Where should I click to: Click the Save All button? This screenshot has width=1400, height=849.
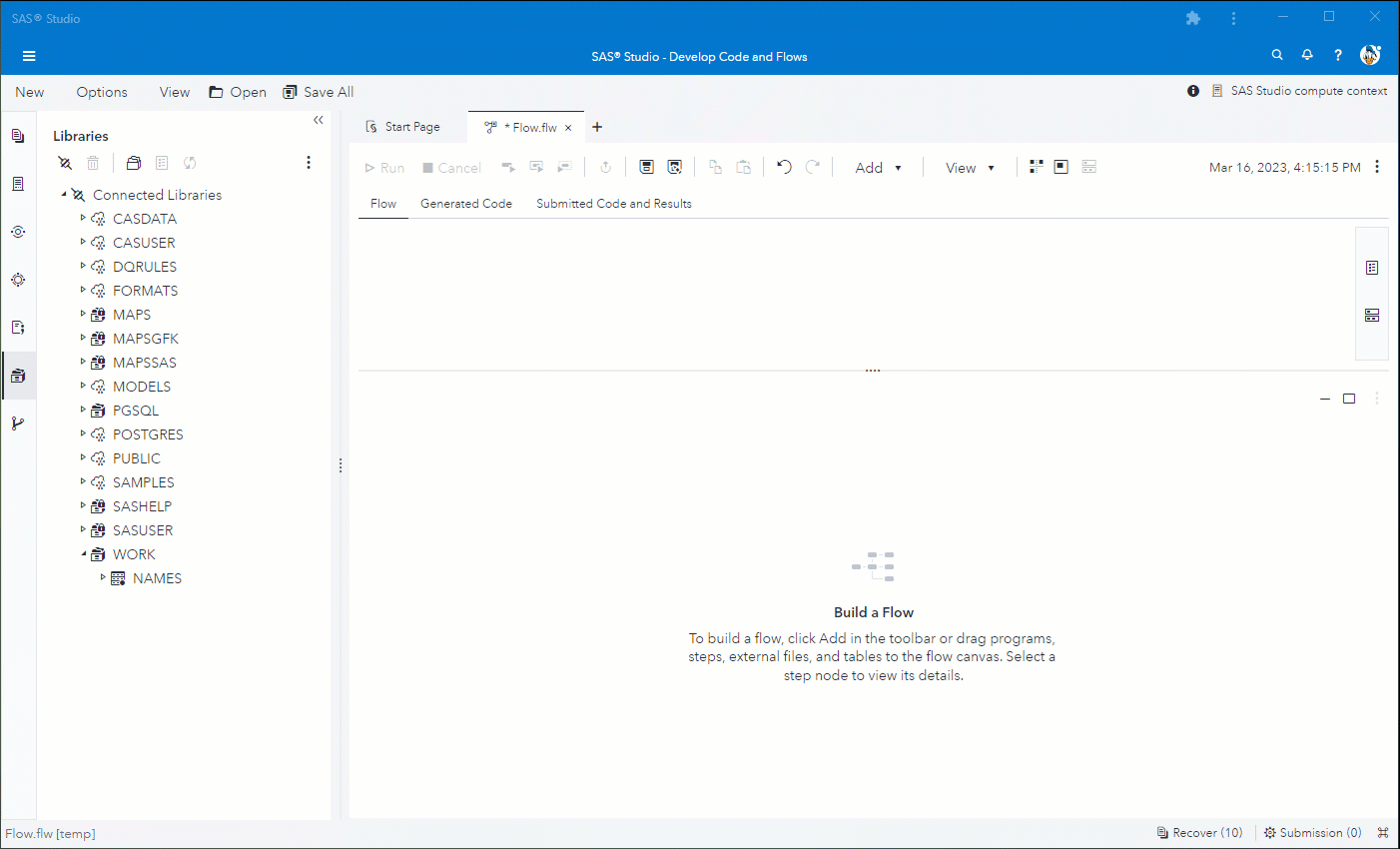(x=319, y=92)
